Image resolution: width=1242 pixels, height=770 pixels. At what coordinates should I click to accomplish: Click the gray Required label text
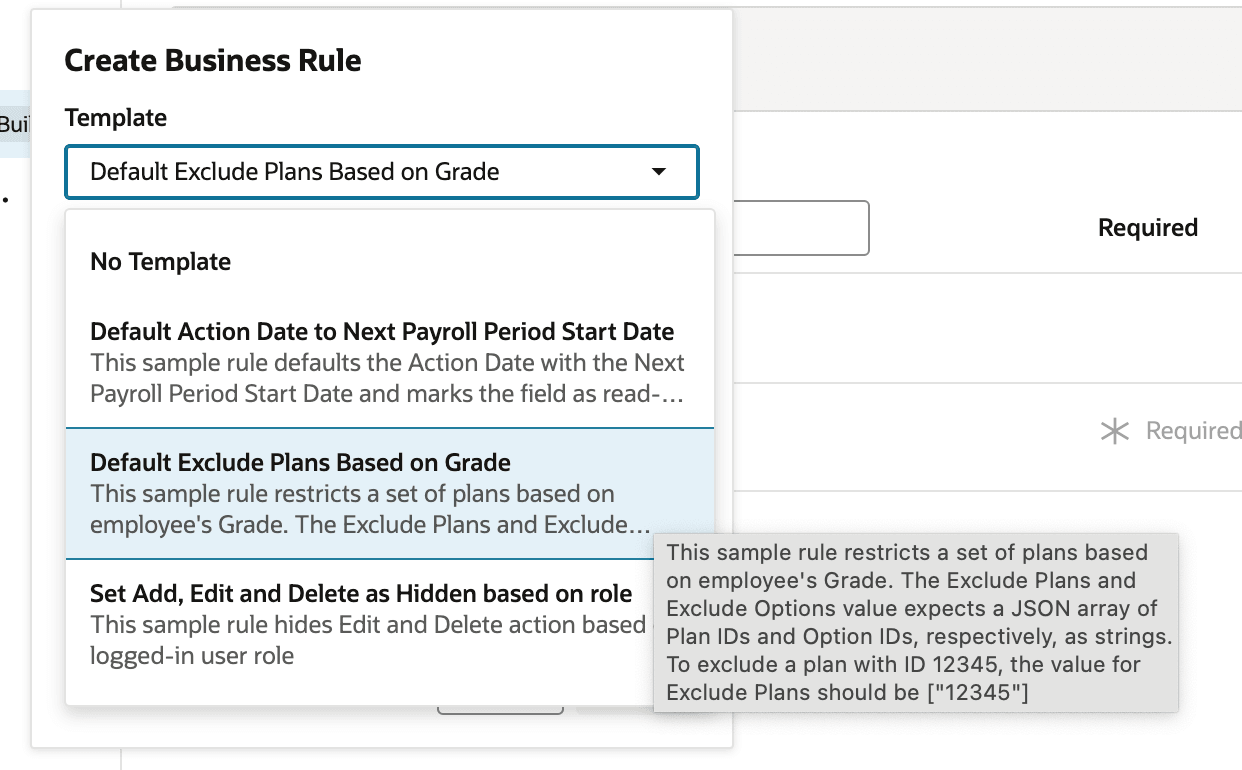point(1192,431)
